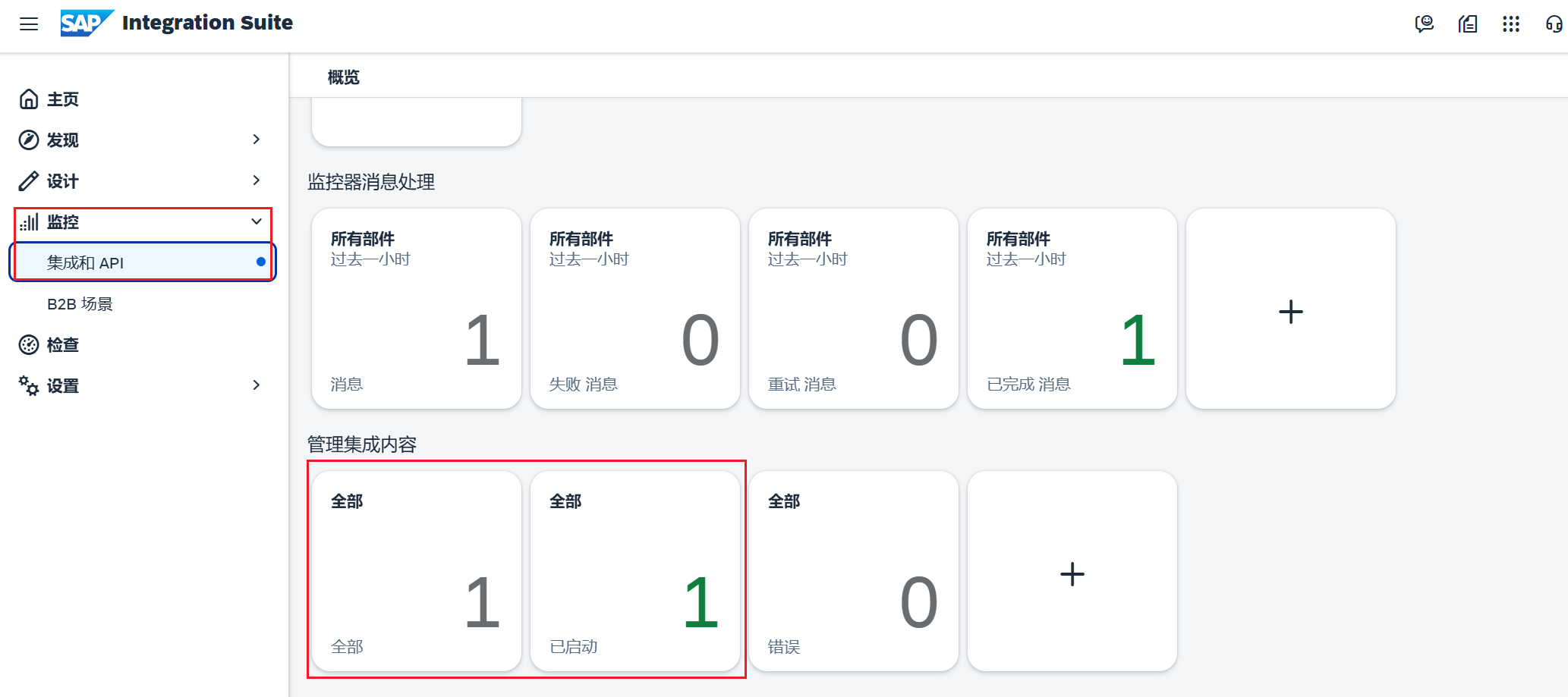The image size is (1568, 697).
Task: Select B2B 场景 in the sidebar
Action: 78,303
